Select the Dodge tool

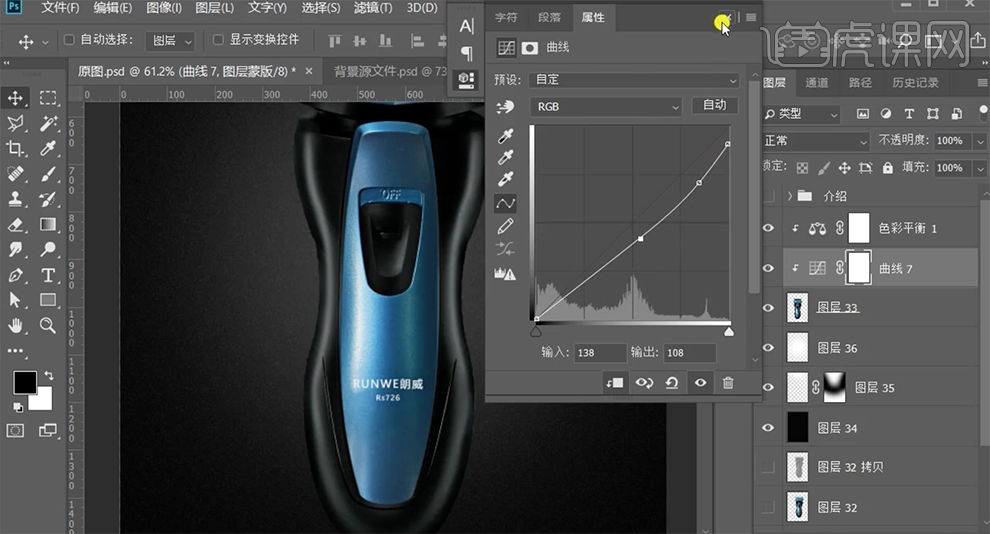48,250
